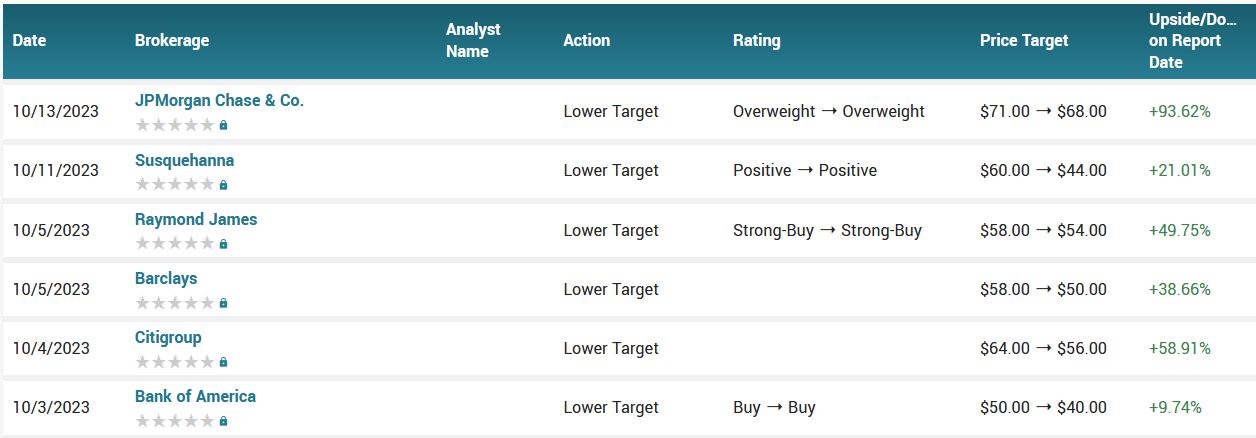Open the JPMorgan Chase & Co. brokerage link
Viewport: 1256px width, 438px height.
point(219,101)
